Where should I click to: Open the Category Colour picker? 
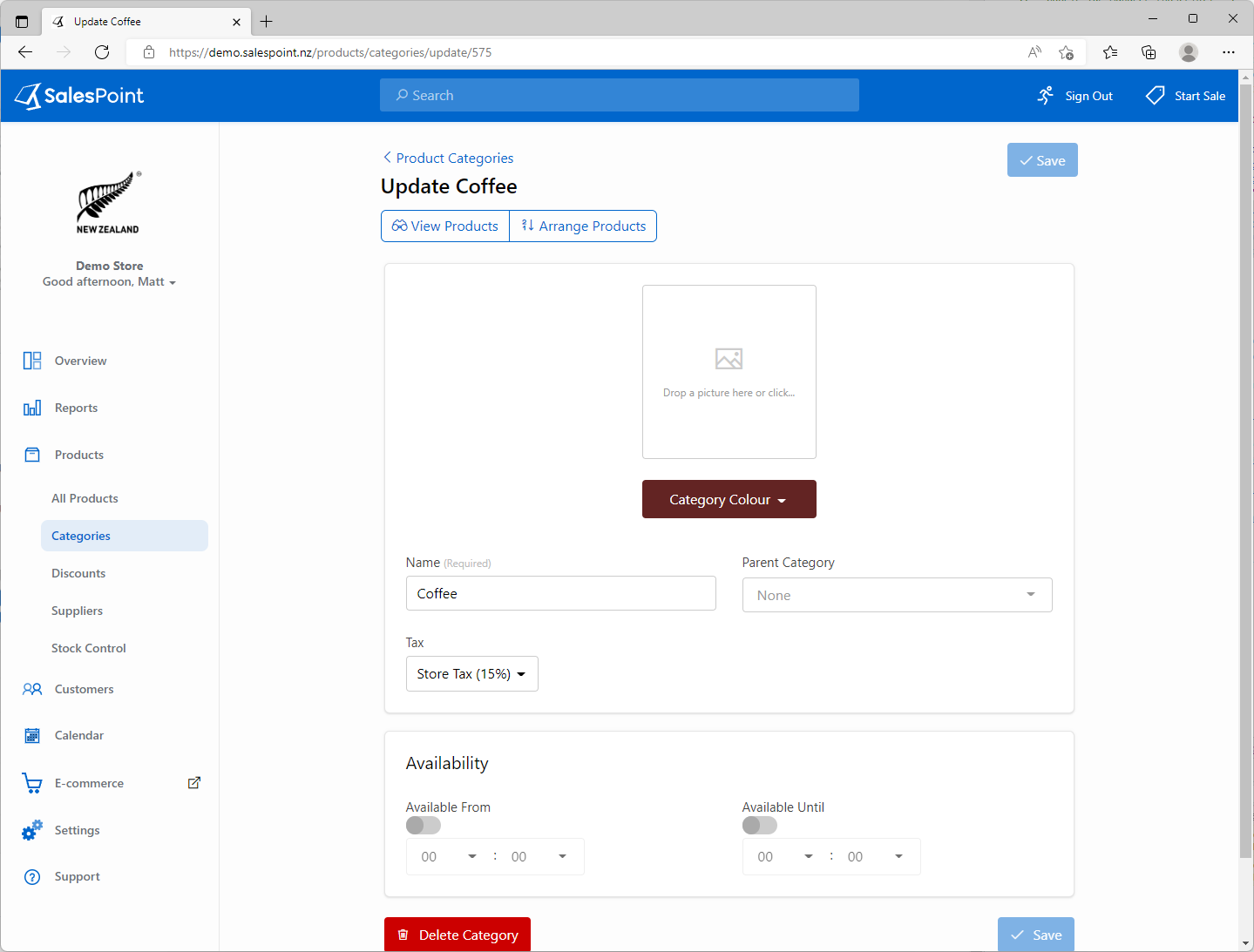coord(729,498)
